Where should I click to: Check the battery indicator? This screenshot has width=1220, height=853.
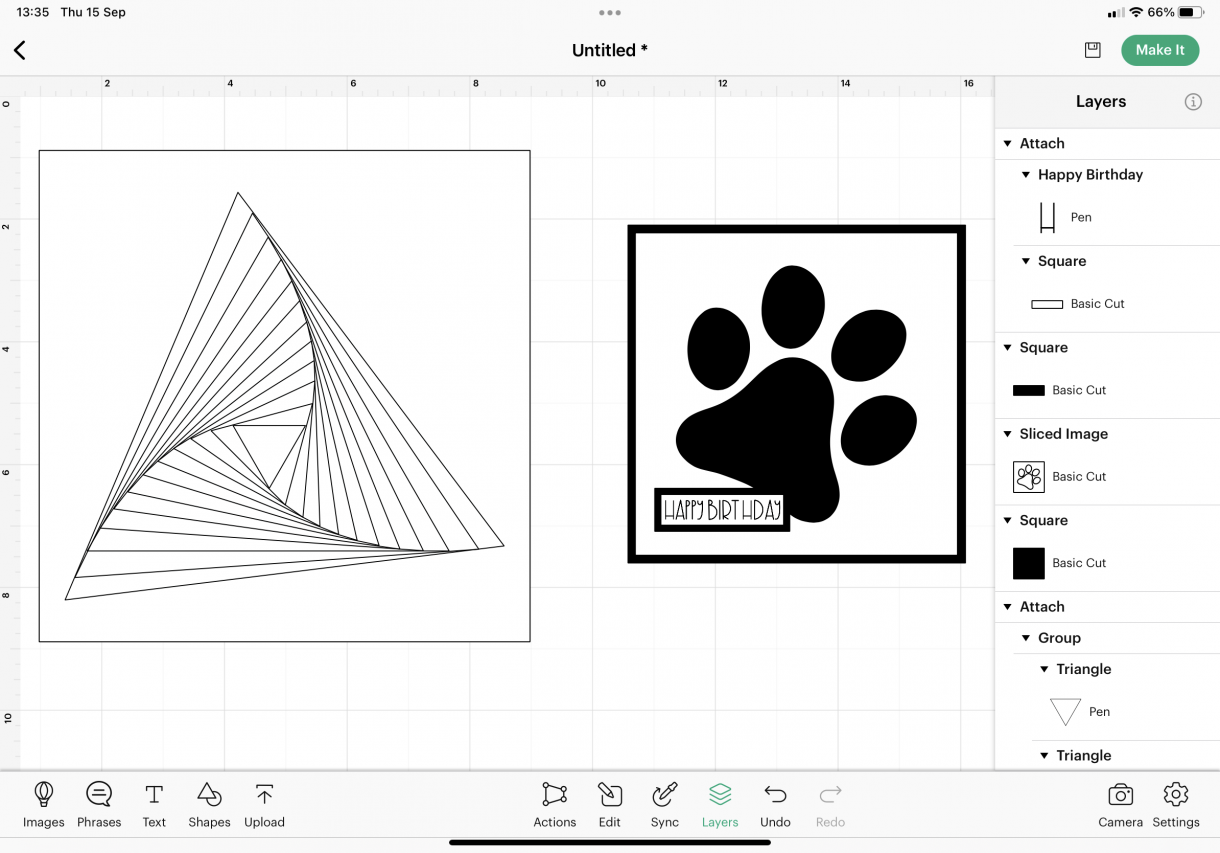(1190, 13)
